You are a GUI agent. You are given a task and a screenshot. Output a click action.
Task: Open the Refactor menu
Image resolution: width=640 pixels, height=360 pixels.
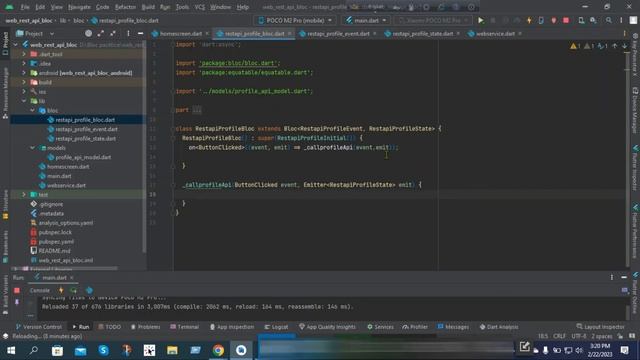[x=125, y=7]
